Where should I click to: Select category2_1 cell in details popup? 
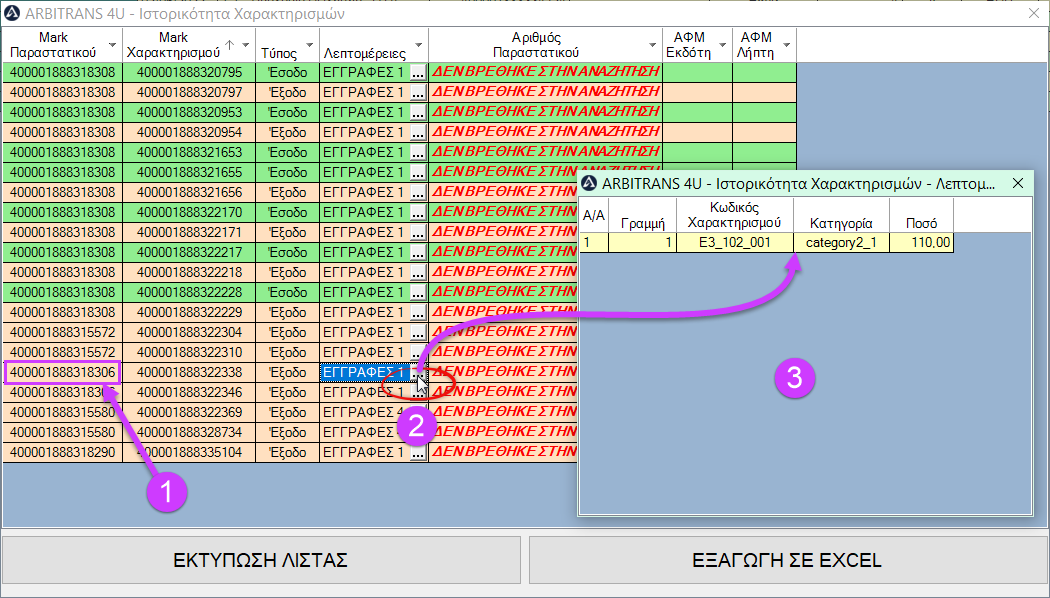[x=841, y=242]
